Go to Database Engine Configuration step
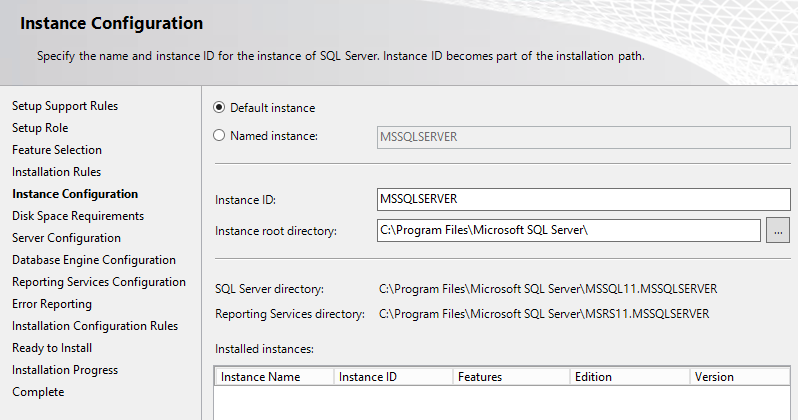The width and height of the screenshot is (798, 420). (x=94, y=260)
